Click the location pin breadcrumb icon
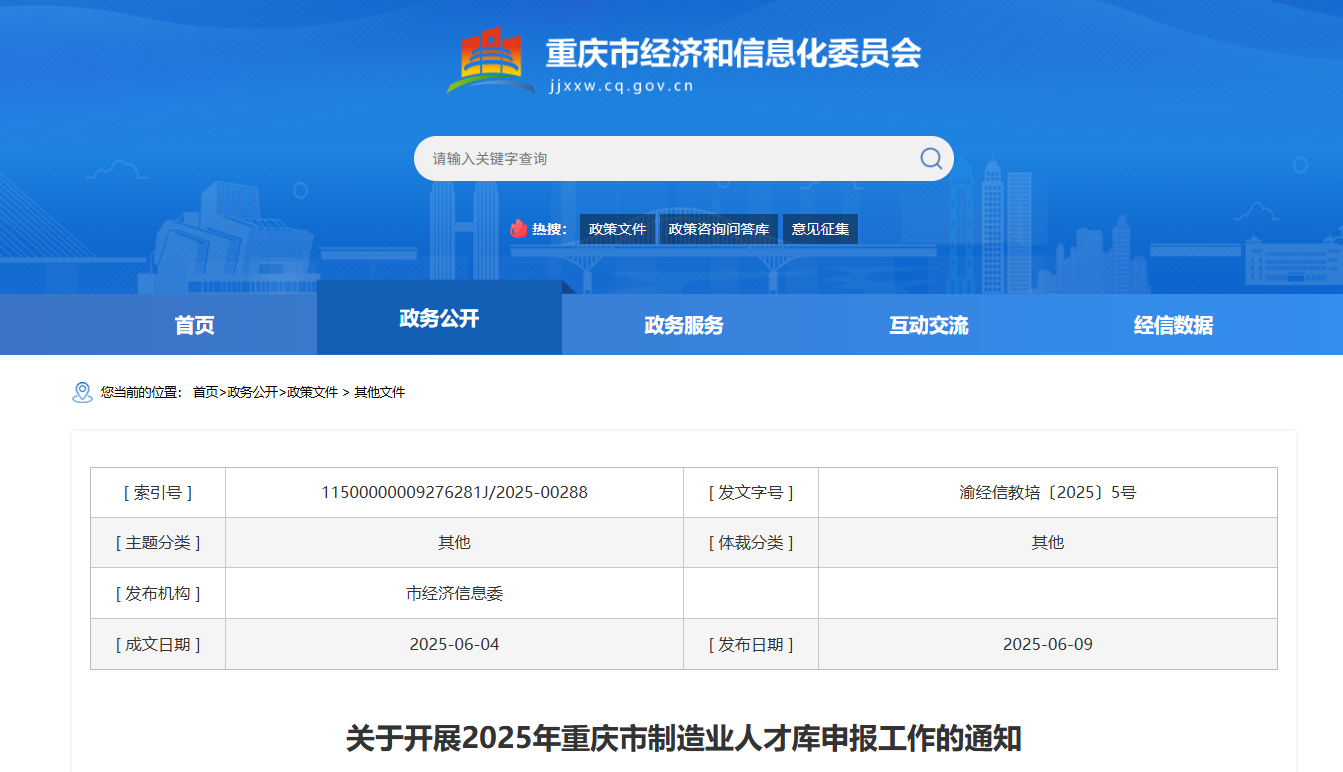This screenshot has height=772, width=1343. (x=82, y=392)
